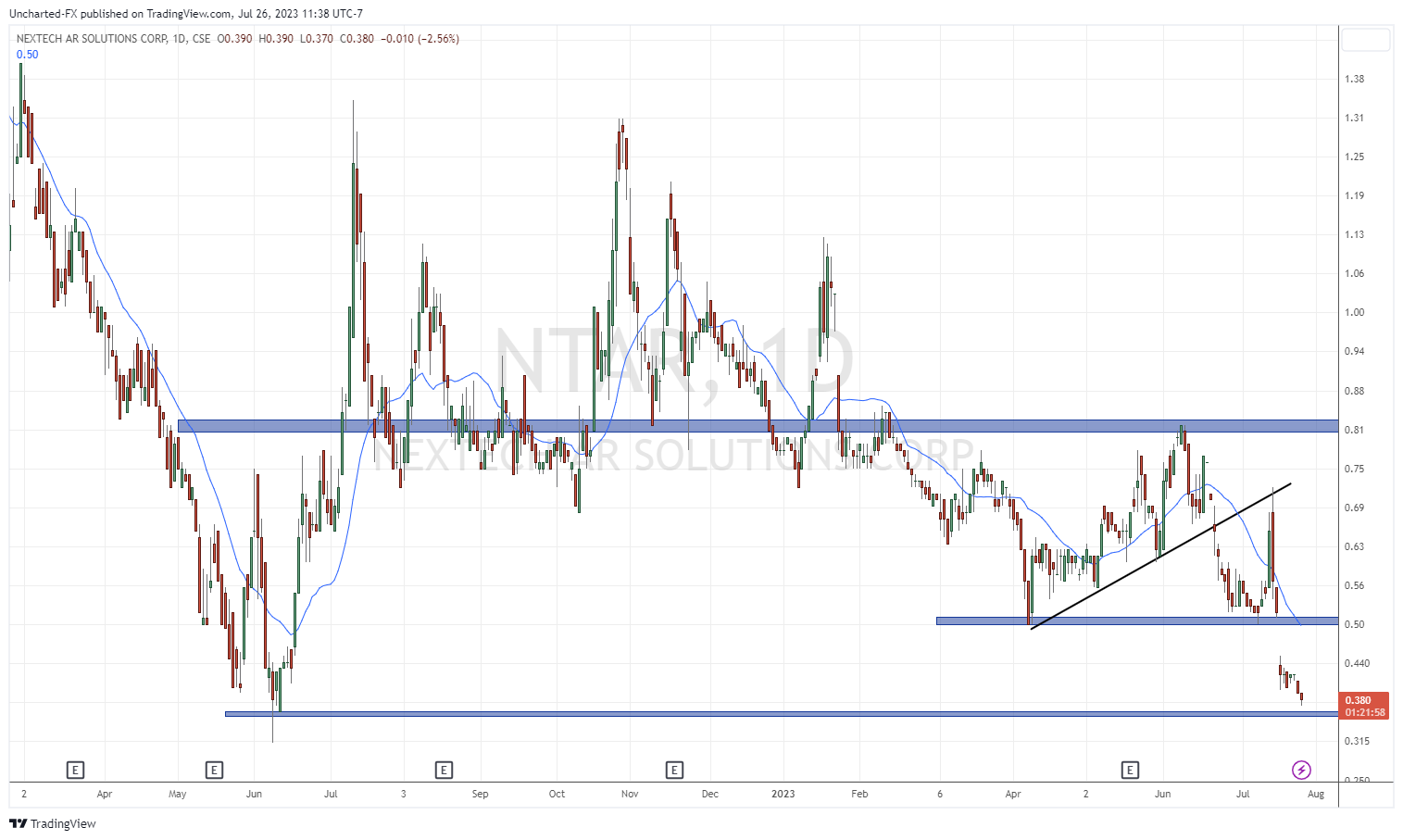The width and height of the screenshot is (1403, 840).
Task: Click the low value L0.370
Action: click(x=317, y=39)
